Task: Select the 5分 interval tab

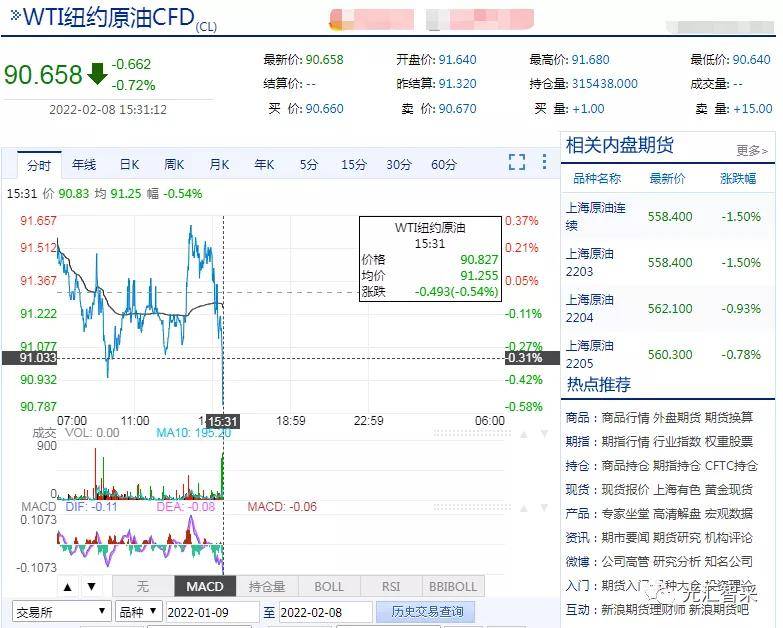Action: coord(309,164)
